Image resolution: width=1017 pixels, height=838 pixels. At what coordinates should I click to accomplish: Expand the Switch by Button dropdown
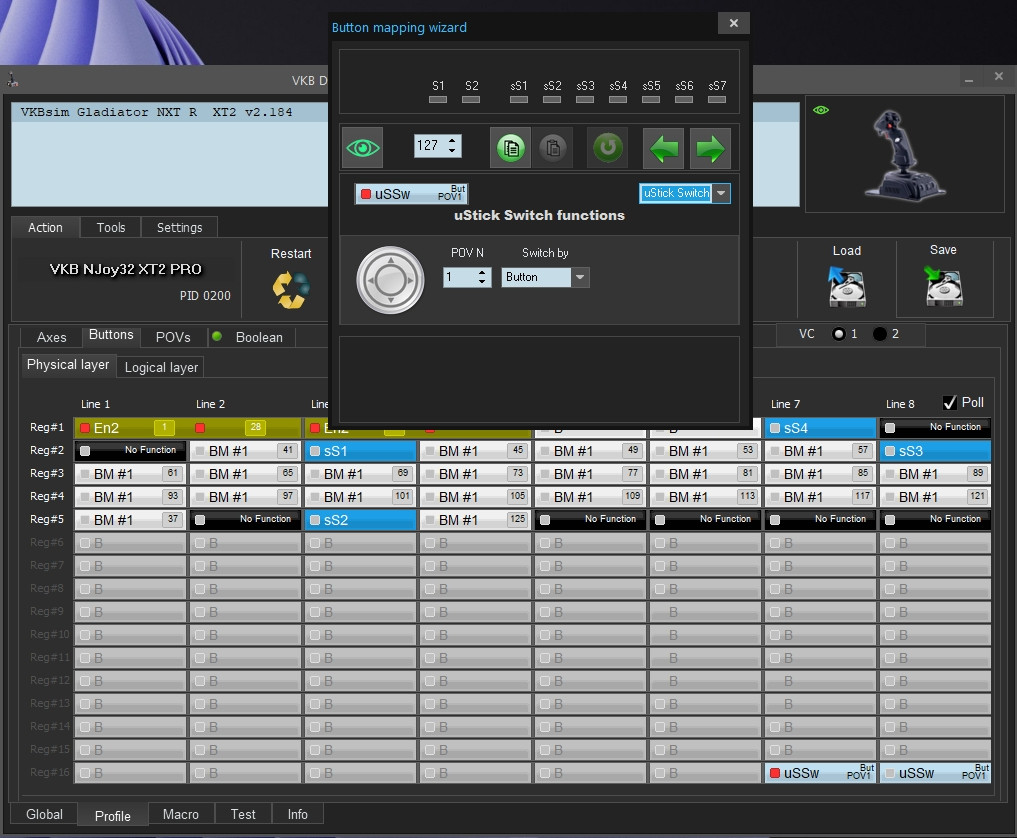tap(579, 277)
